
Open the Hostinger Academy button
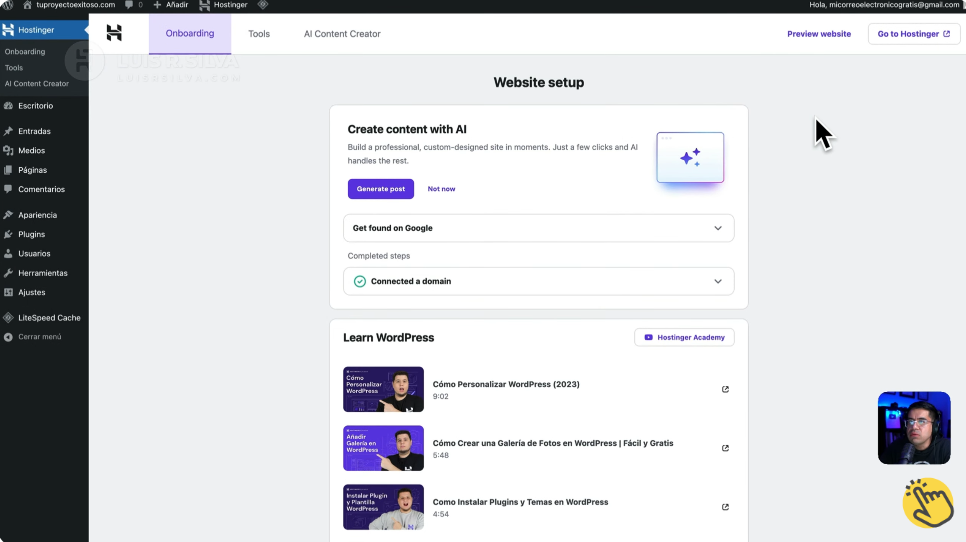click(x=684, y=337)
